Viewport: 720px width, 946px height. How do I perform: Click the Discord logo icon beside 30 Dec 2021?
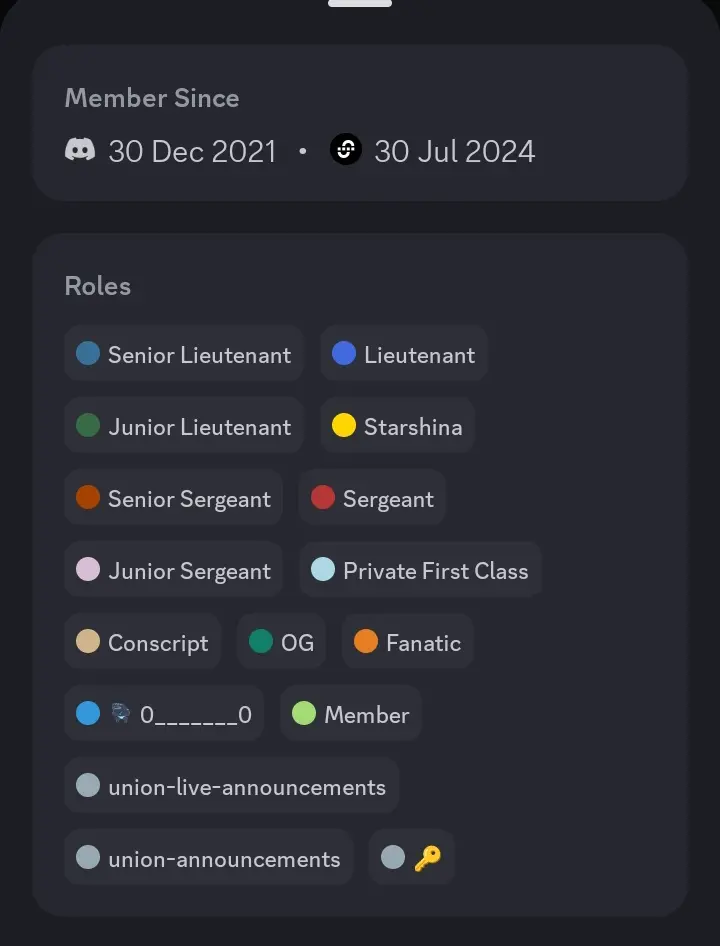tap(80, 150)
